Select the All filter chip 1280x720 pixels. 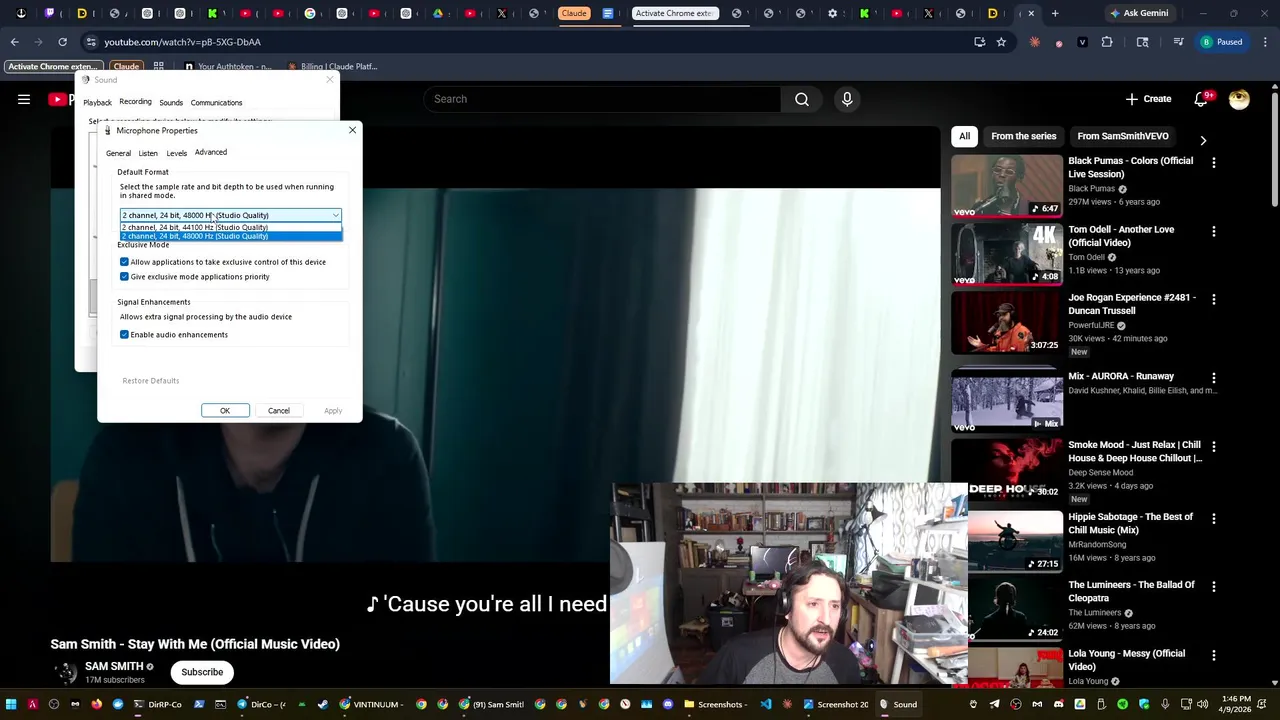point(964,136)
